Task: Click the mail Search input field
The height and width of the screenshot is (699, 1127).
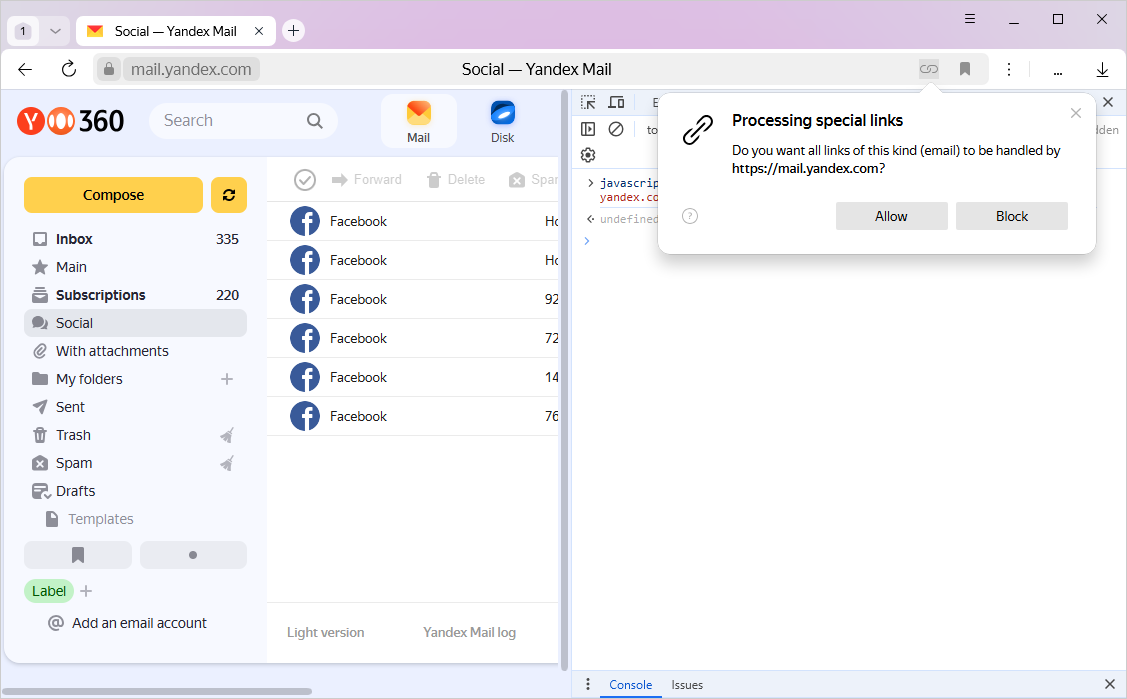Action: [230, 121]
